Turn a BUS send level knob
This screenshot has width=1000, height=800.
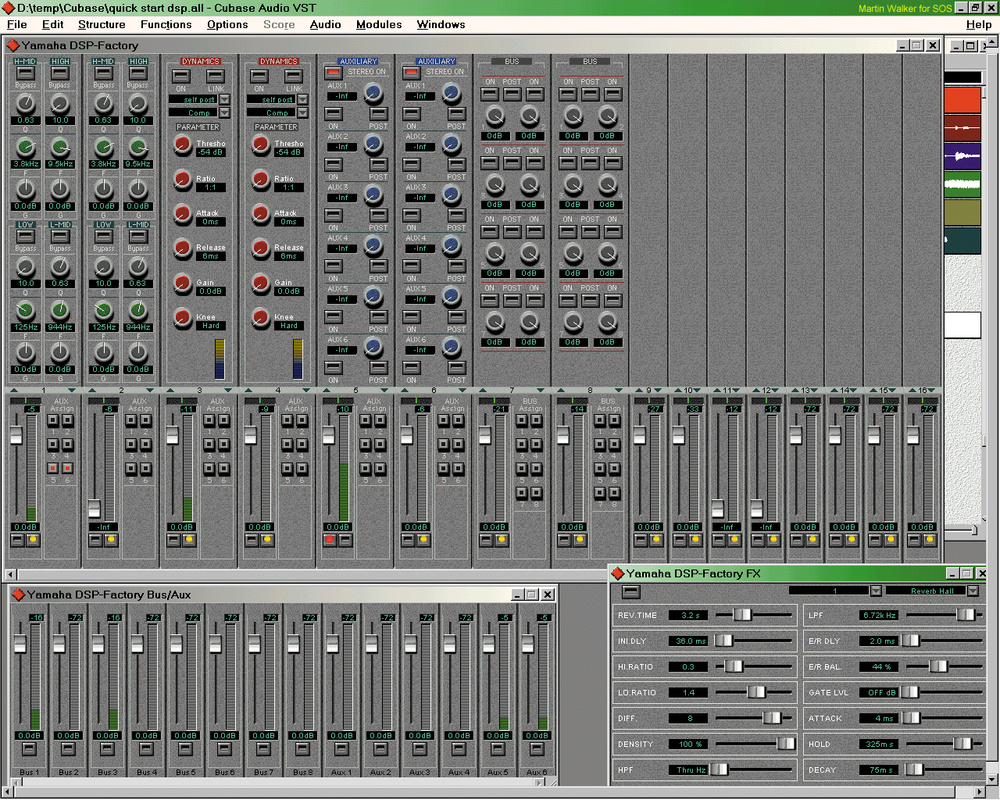click(x=494, y=116)
